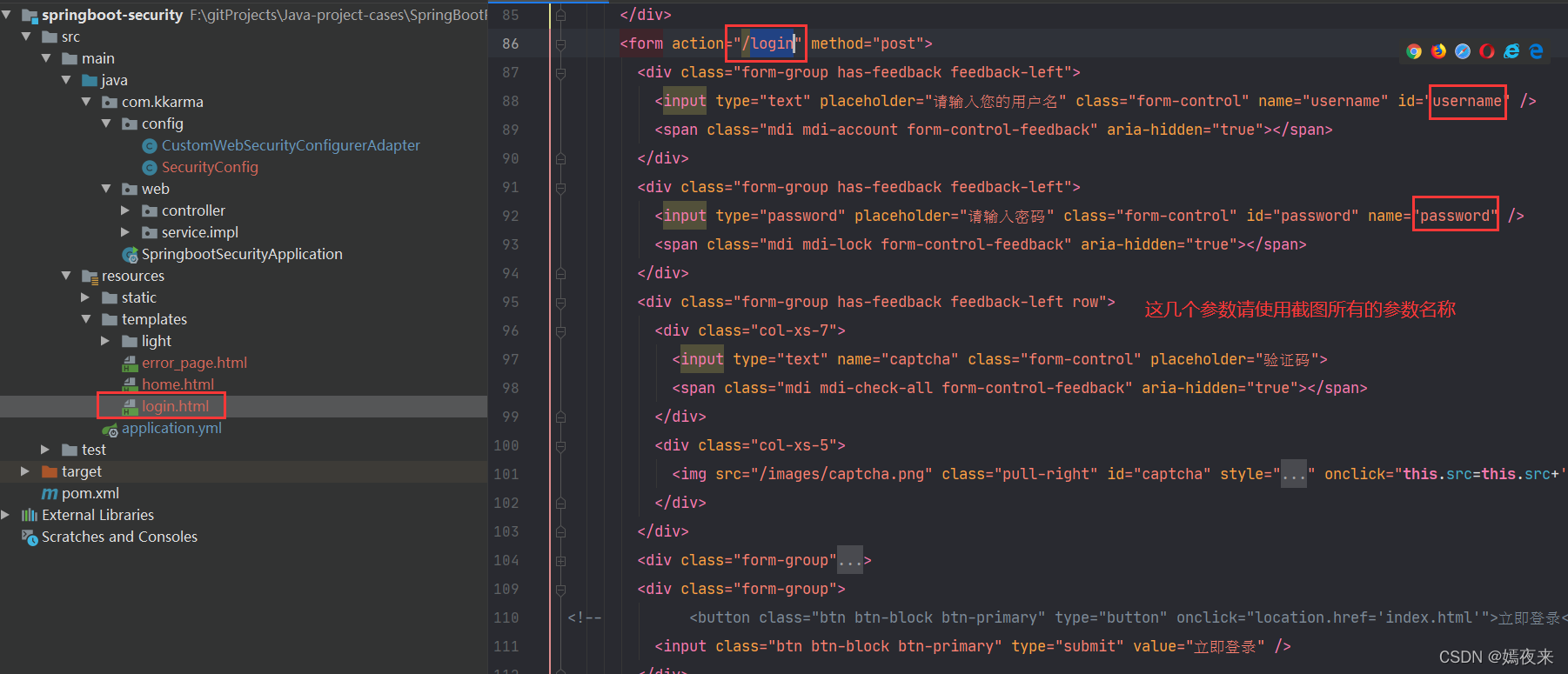Click the home.html file icon
The width and height of the screenshot is (1568, 674).
click(130, 384)
